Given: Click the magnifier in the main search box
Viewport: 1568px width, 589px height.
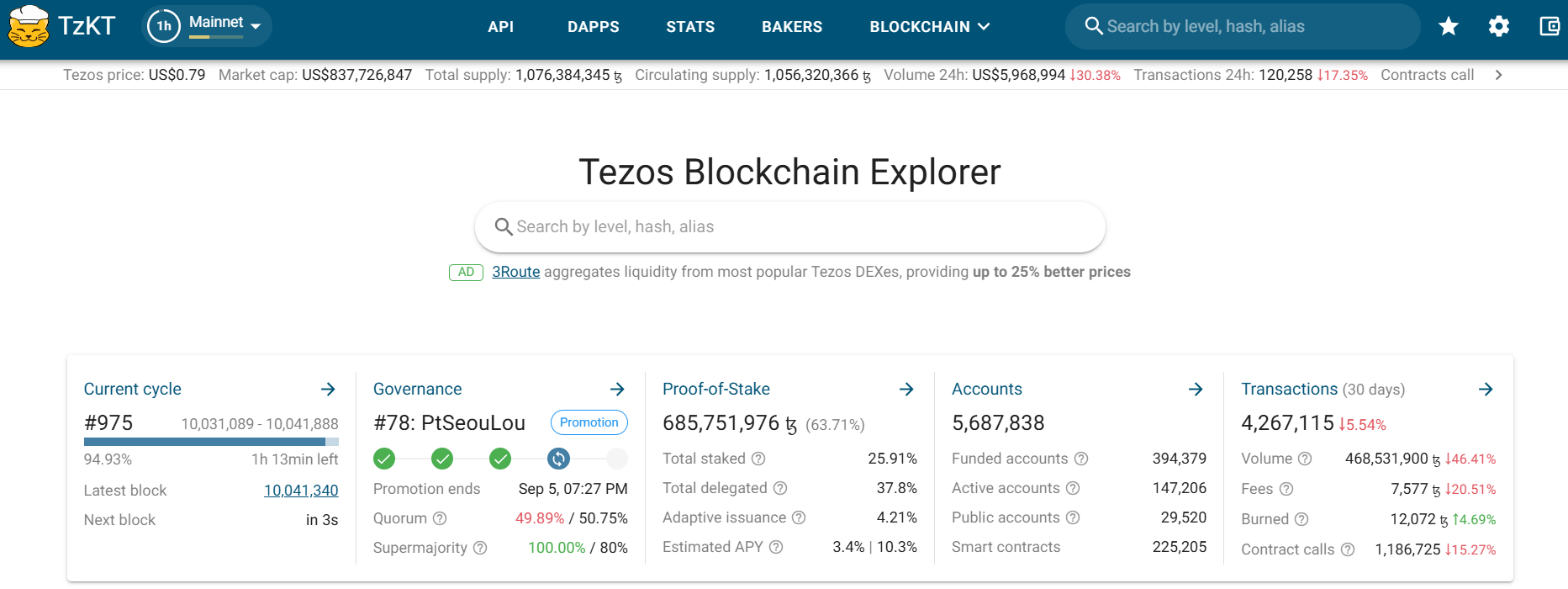Looking at the screenshot, I should coord(504,227).
